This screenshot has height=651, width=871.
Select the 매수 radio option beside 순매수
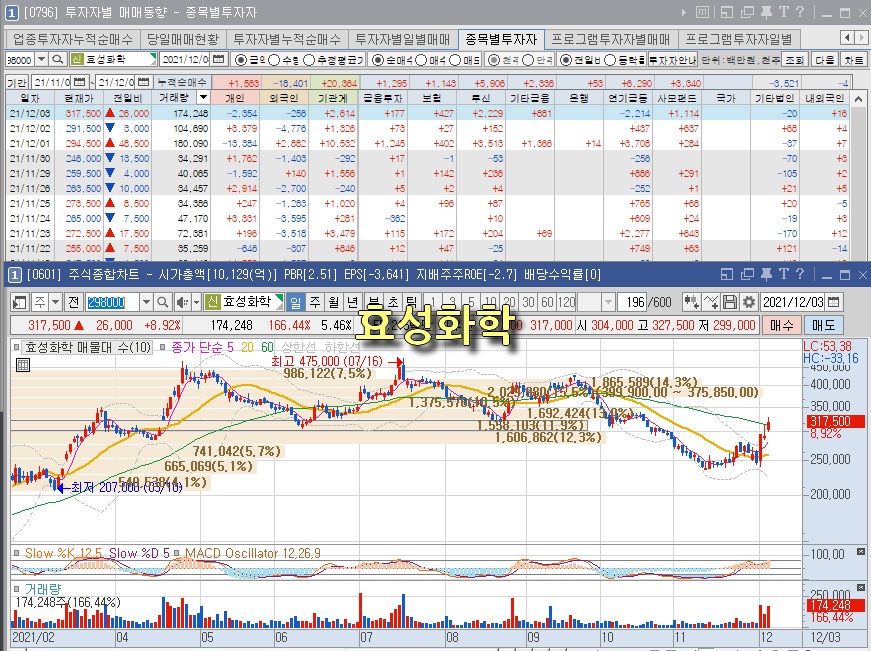(x=421, y=59)
